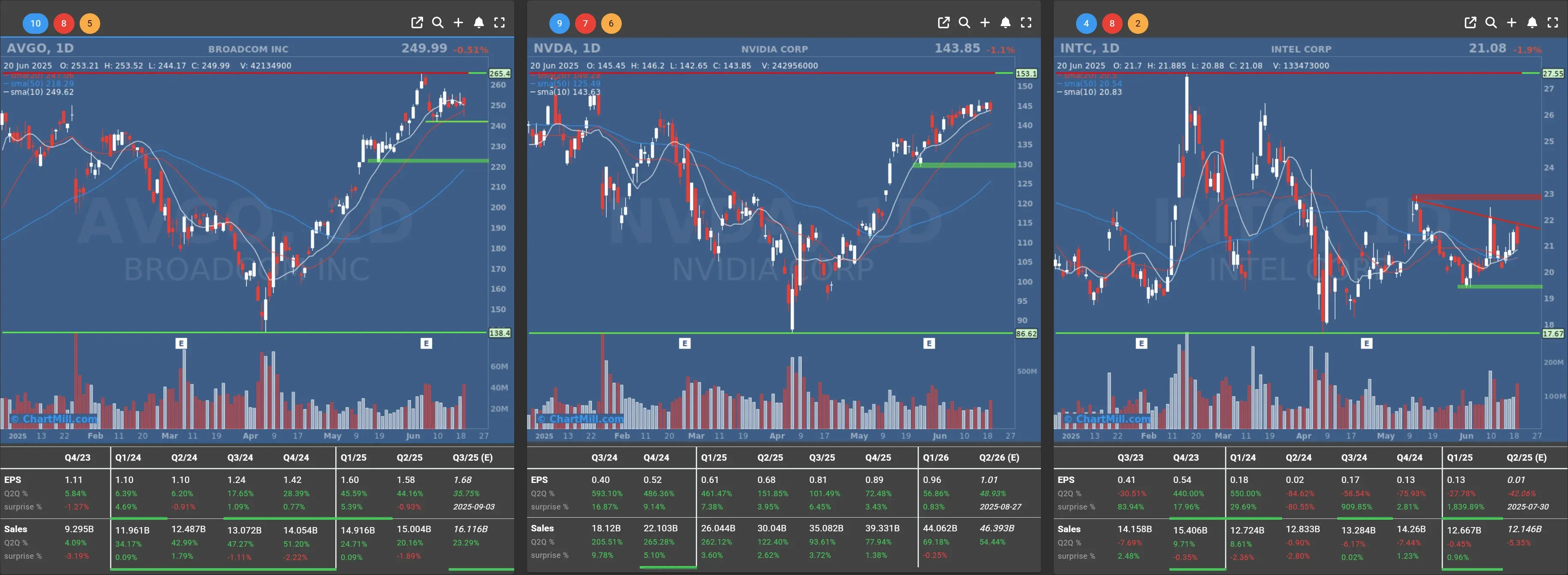Click INTC orange rating badge 2
1568x575 pixels.
(1138, 23)
